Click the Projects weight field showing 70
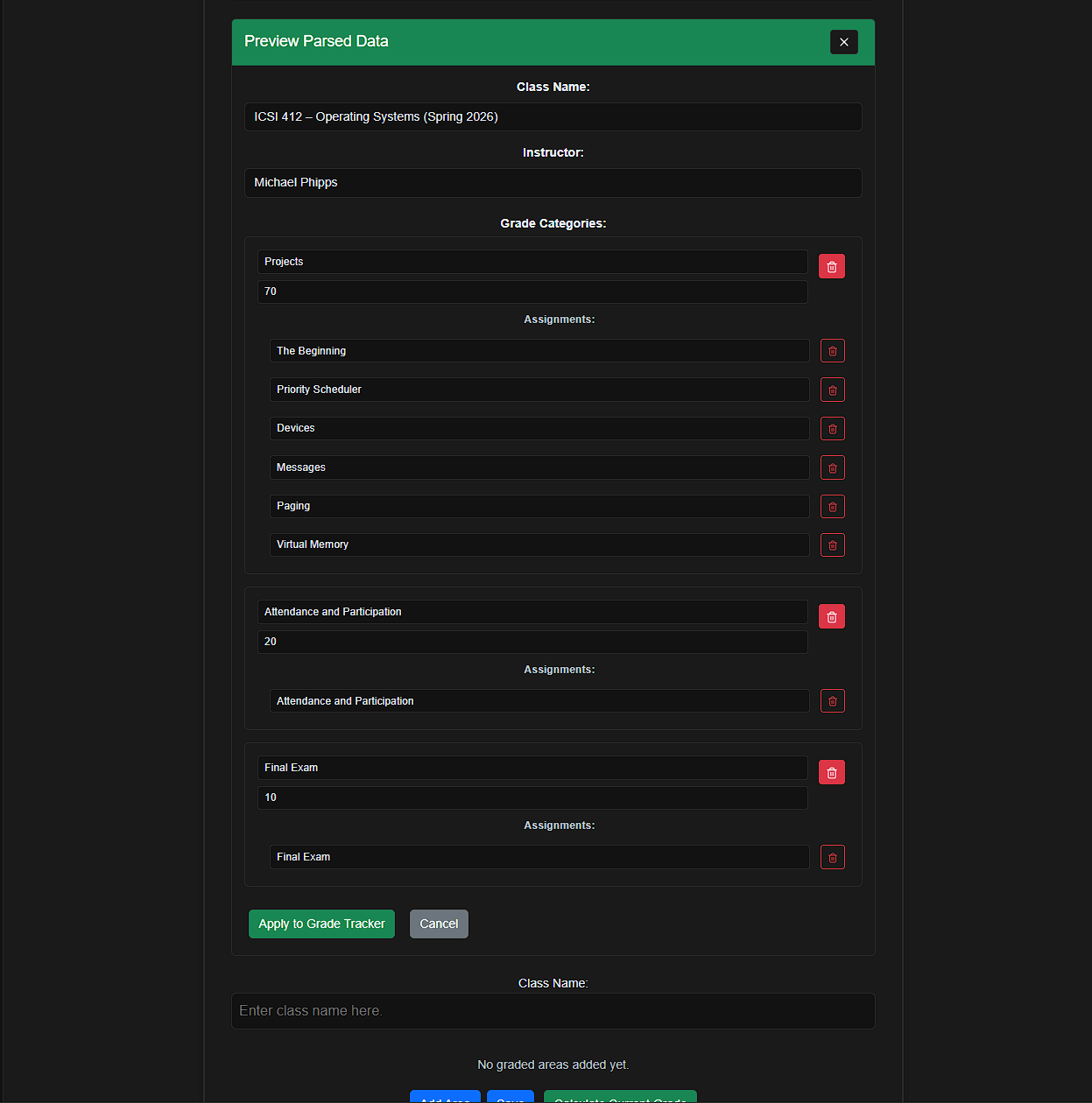This screenshot has width=1092, height=1103. 532,292
